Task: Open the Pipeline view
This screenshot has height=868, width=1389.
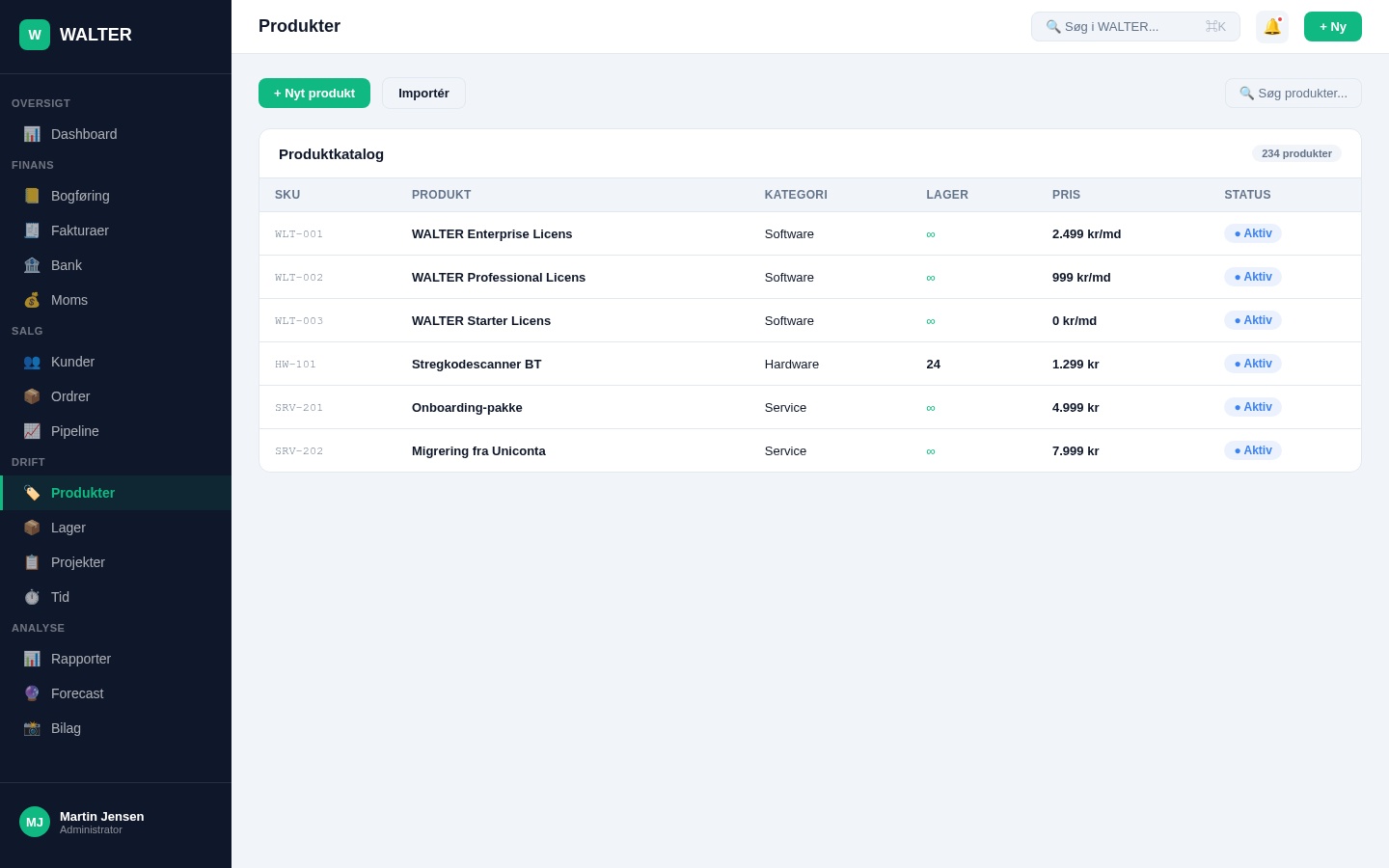Action: [x=116, y=431]
